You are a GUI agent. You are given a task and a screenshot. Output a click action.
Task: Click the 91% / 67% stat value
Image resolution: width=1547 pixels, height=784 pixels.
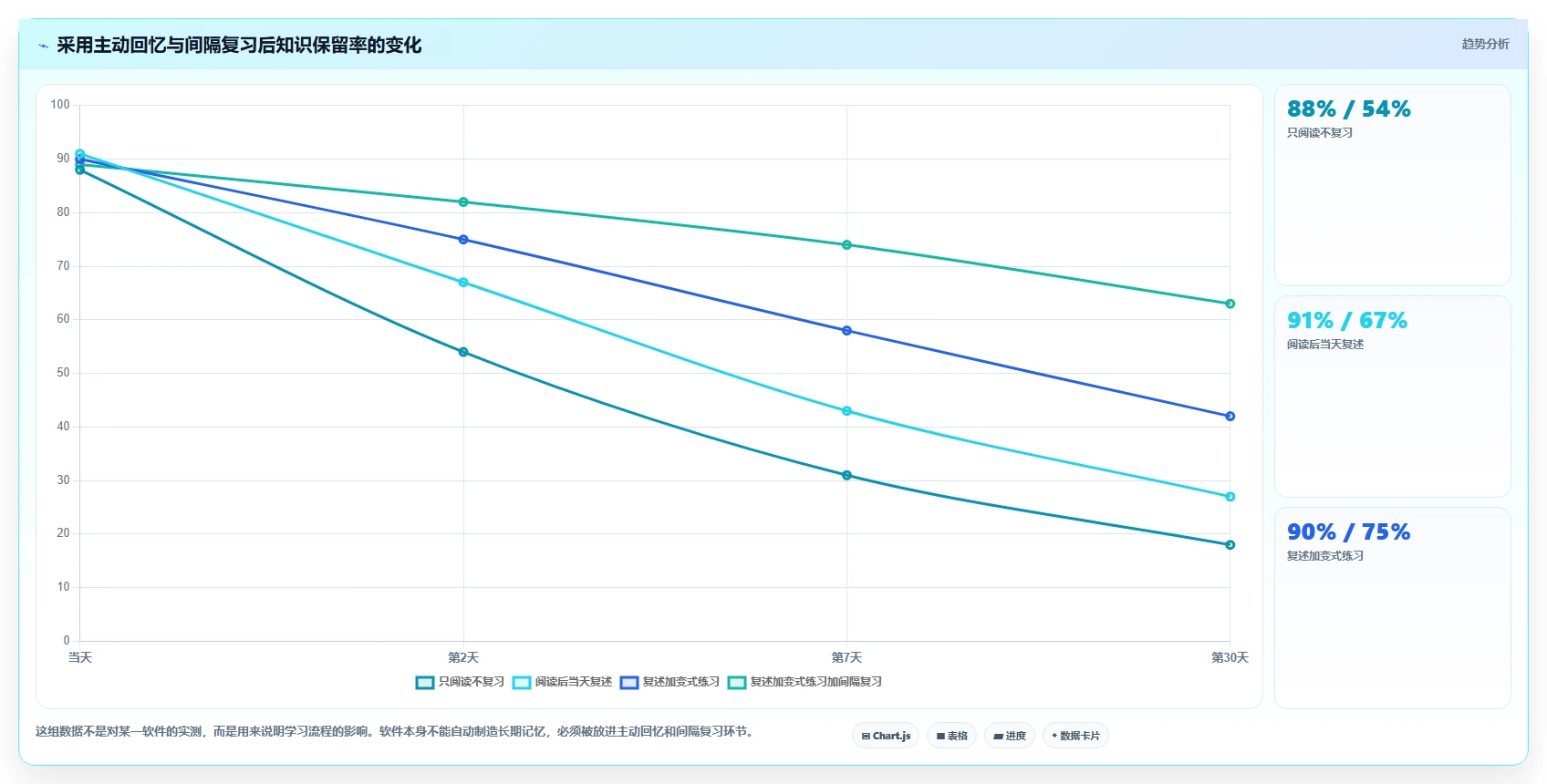tap(1346, 321)
